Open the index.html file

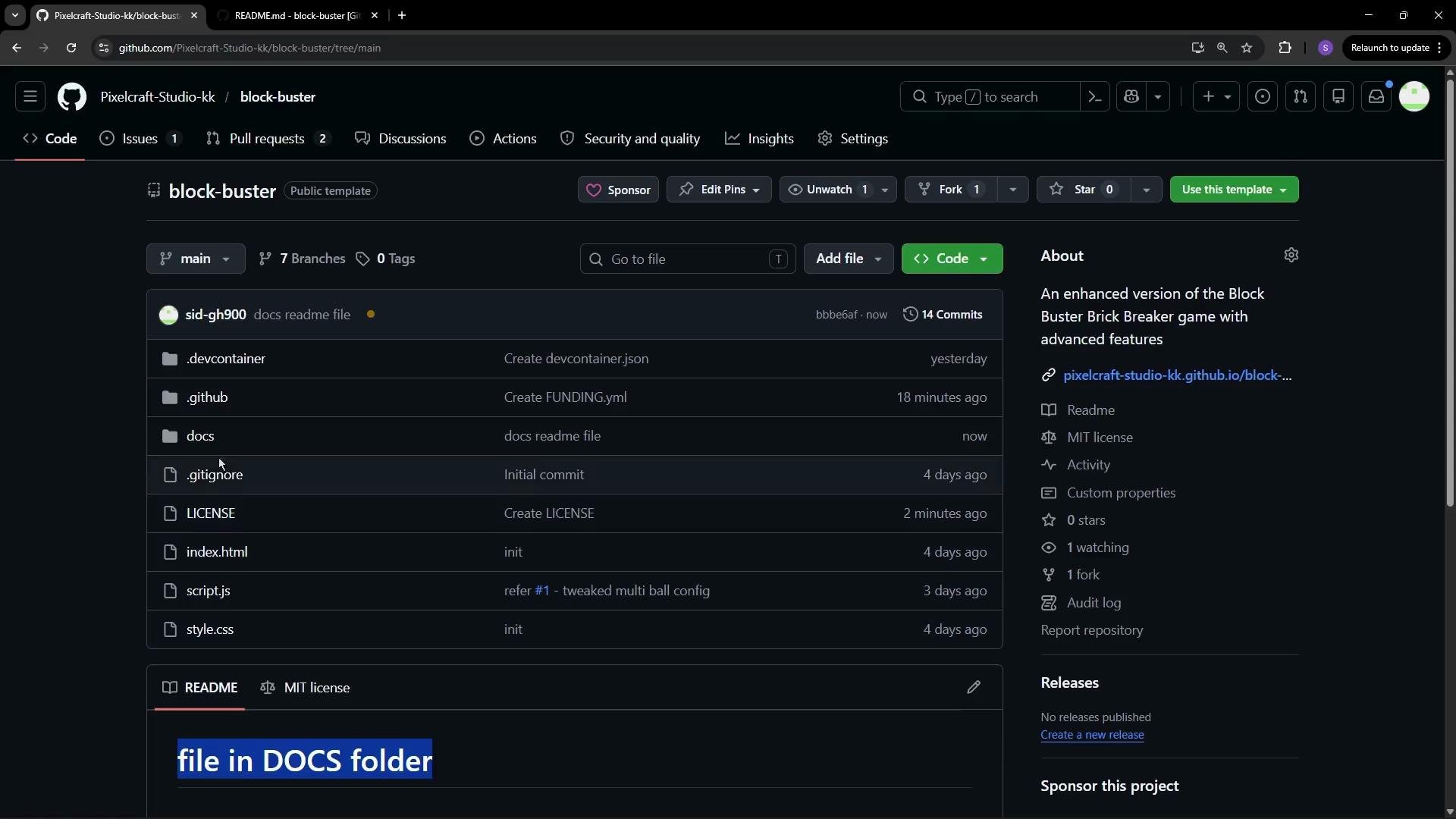tap(217, 552)
